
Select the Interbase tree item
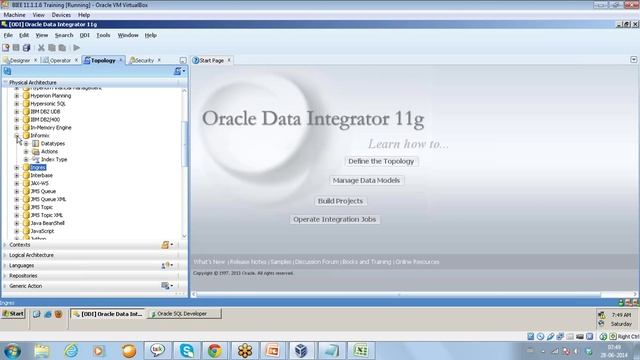click(x=41, y=176)
